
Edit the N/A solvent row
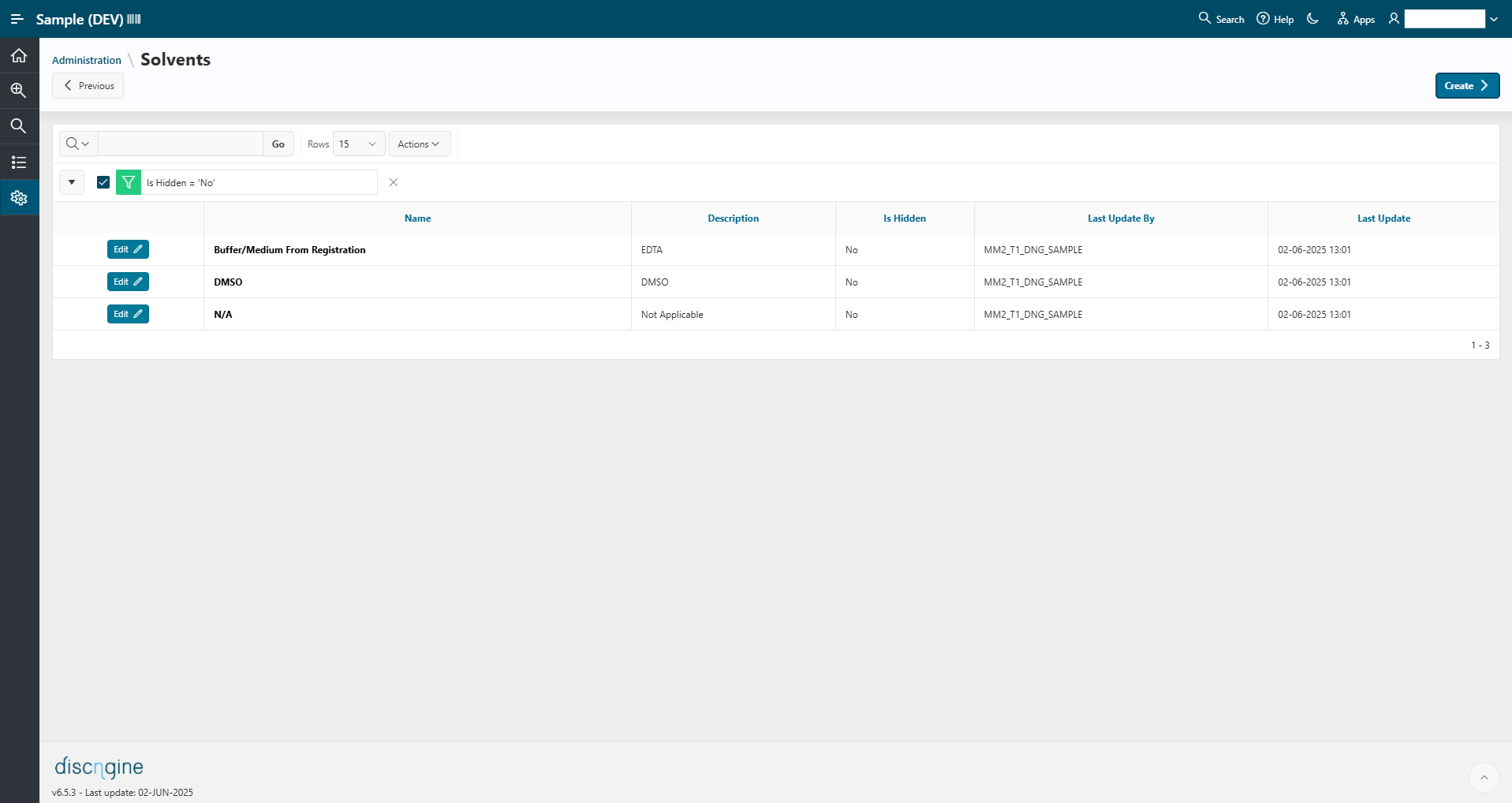click(x=128, y=314)
